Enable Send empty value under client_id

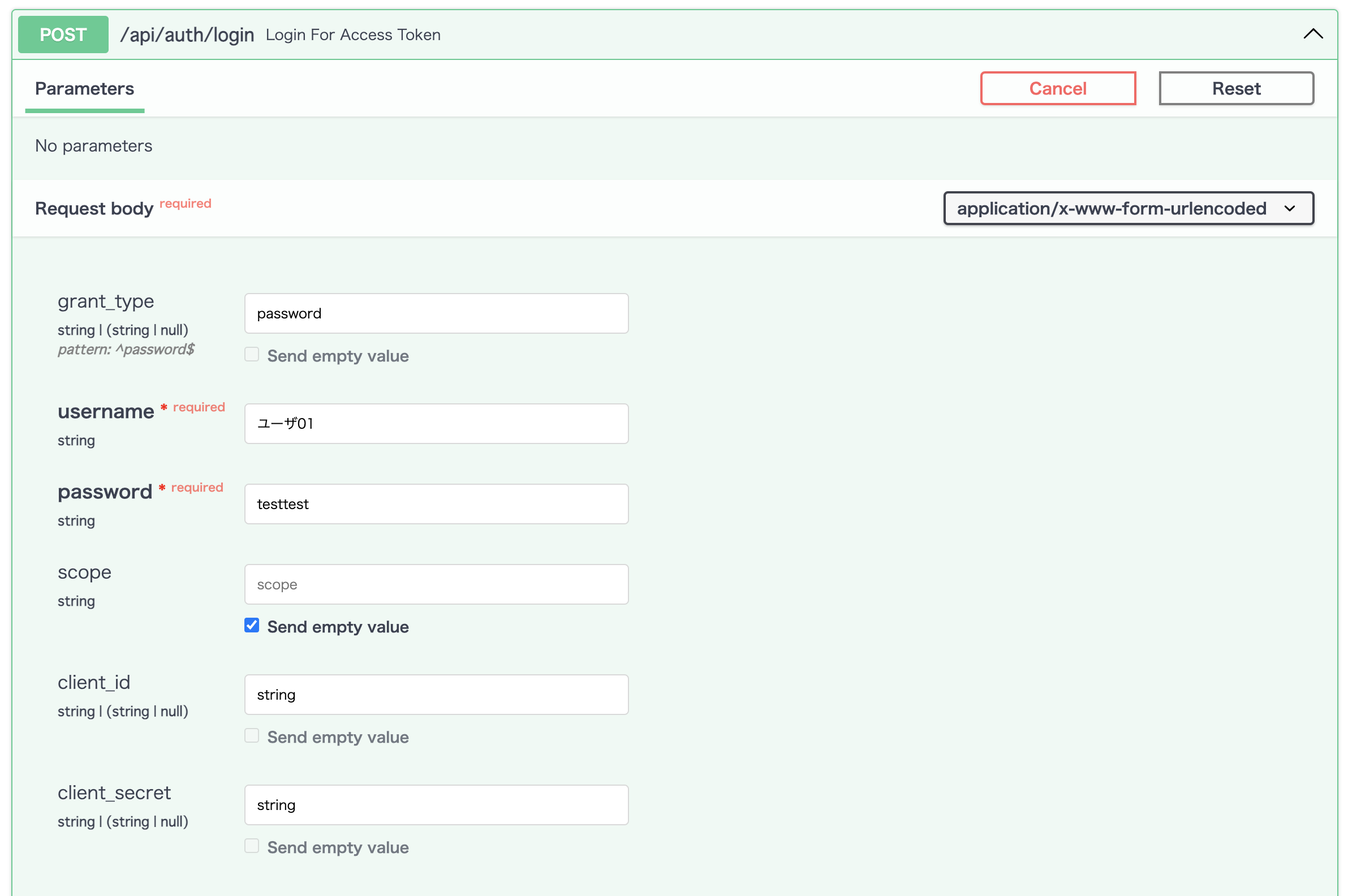click(252, 736)
